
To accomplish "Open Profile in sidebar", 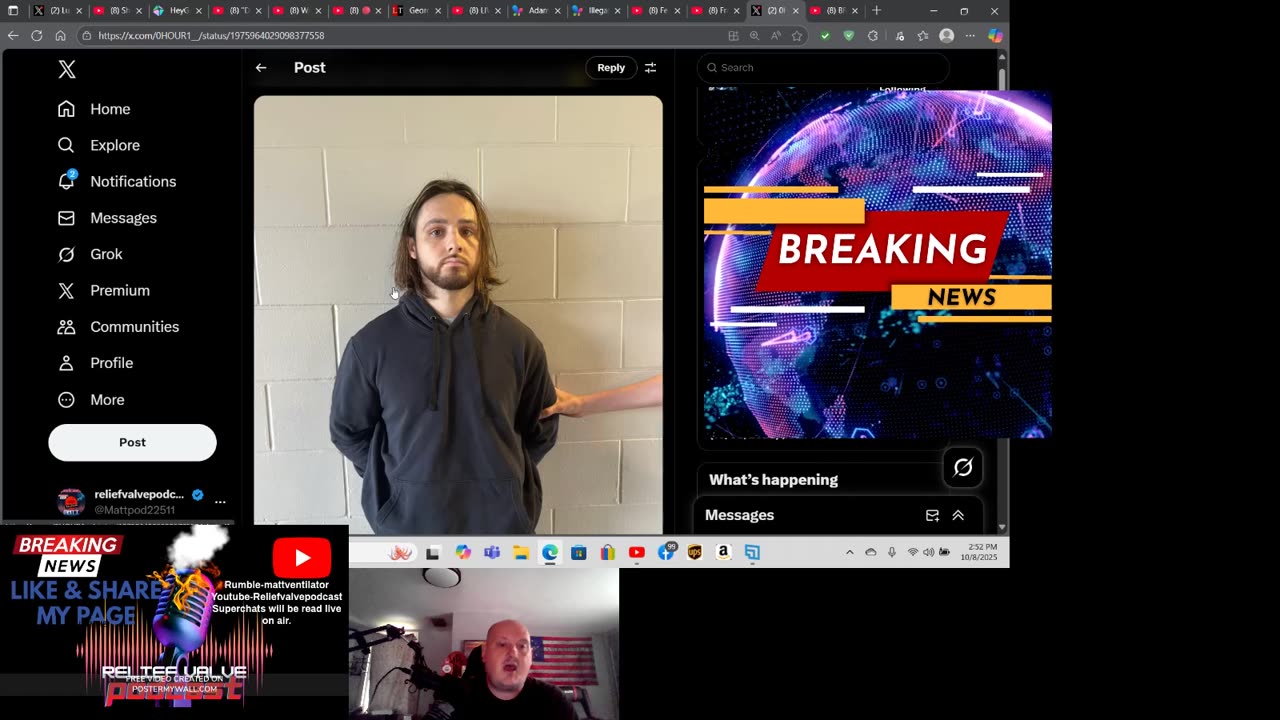I will click(x=95, y=363).
